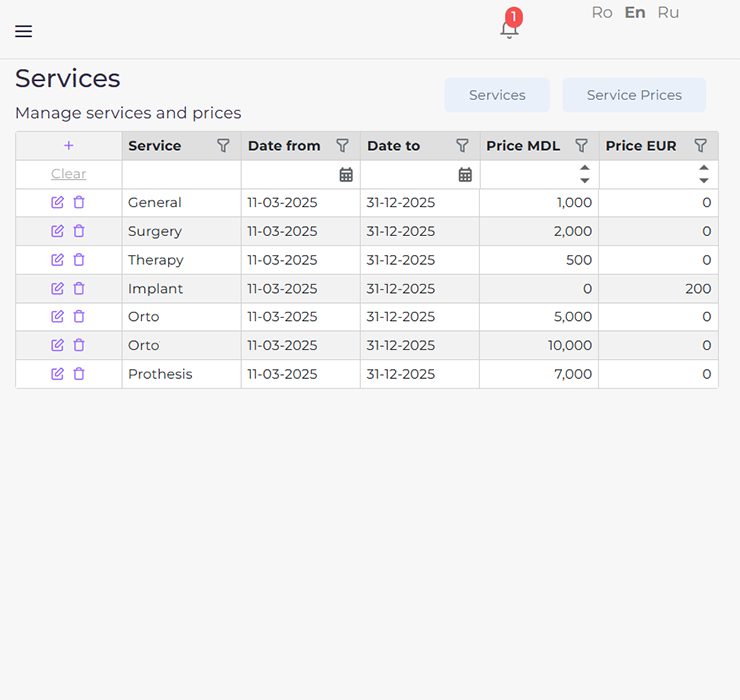Select the 1,000 price cell
Screen dimensions: 740x700
pyautogui.click(x=539, y=203)
